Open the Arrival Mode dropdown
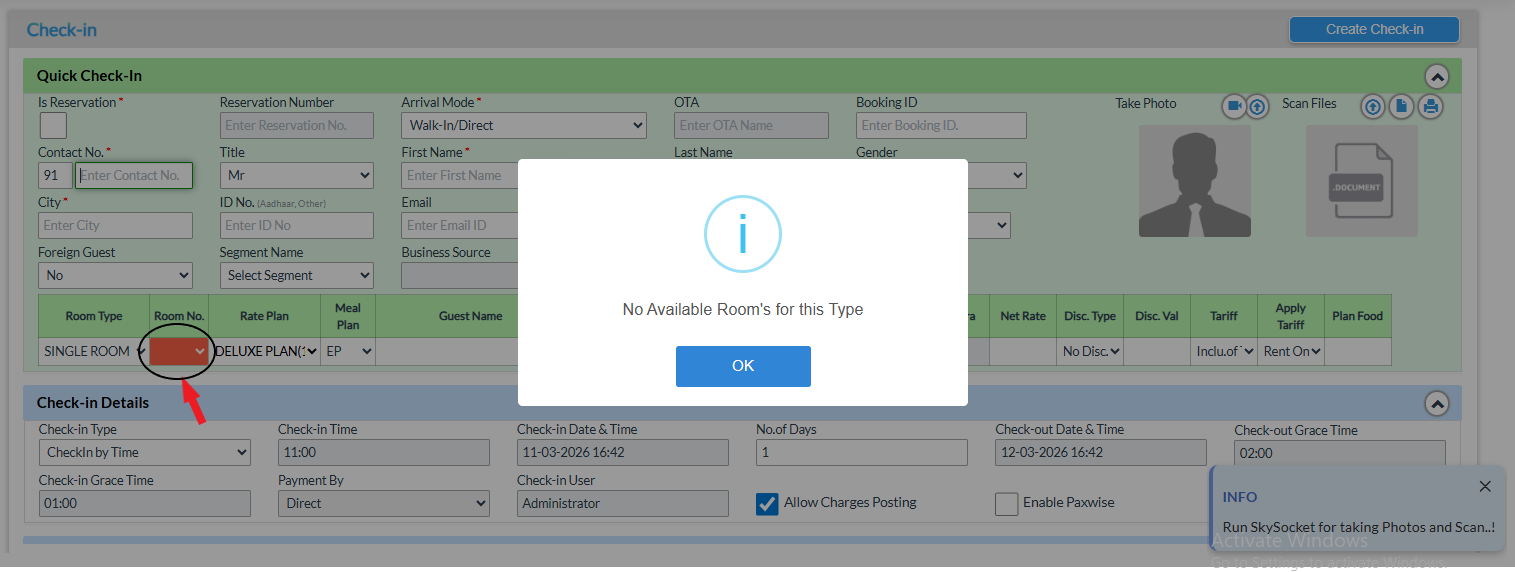The image size is (1515, 572). coord(524,126)
